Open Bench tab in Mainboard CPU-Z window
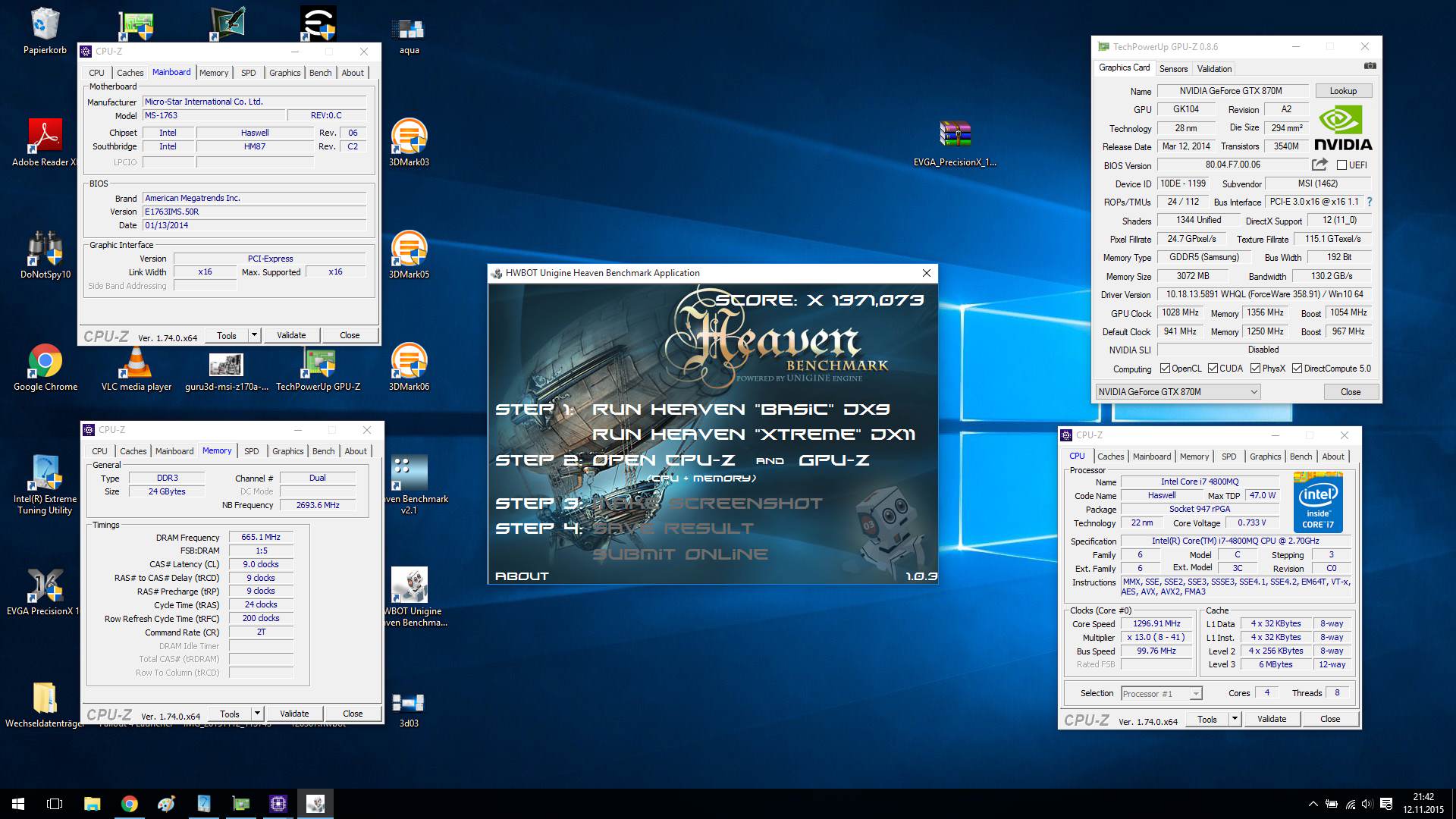The width and height of the screenshot is (1456, 819). (321, 73)
